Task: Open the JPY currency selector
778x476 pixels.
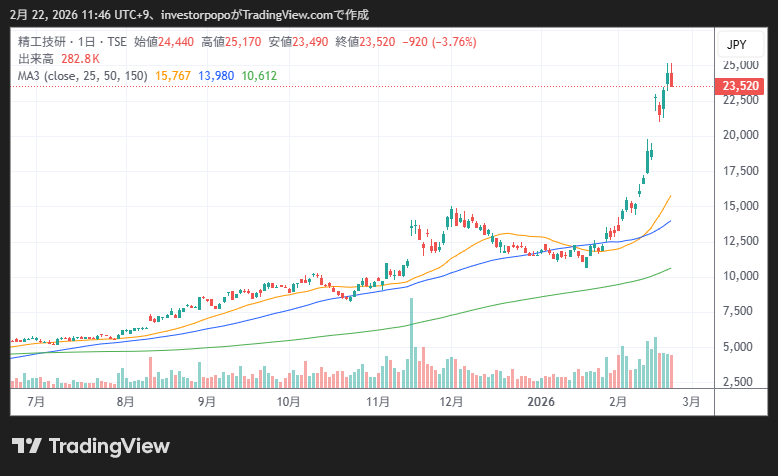Action: [x=736, y=45]
